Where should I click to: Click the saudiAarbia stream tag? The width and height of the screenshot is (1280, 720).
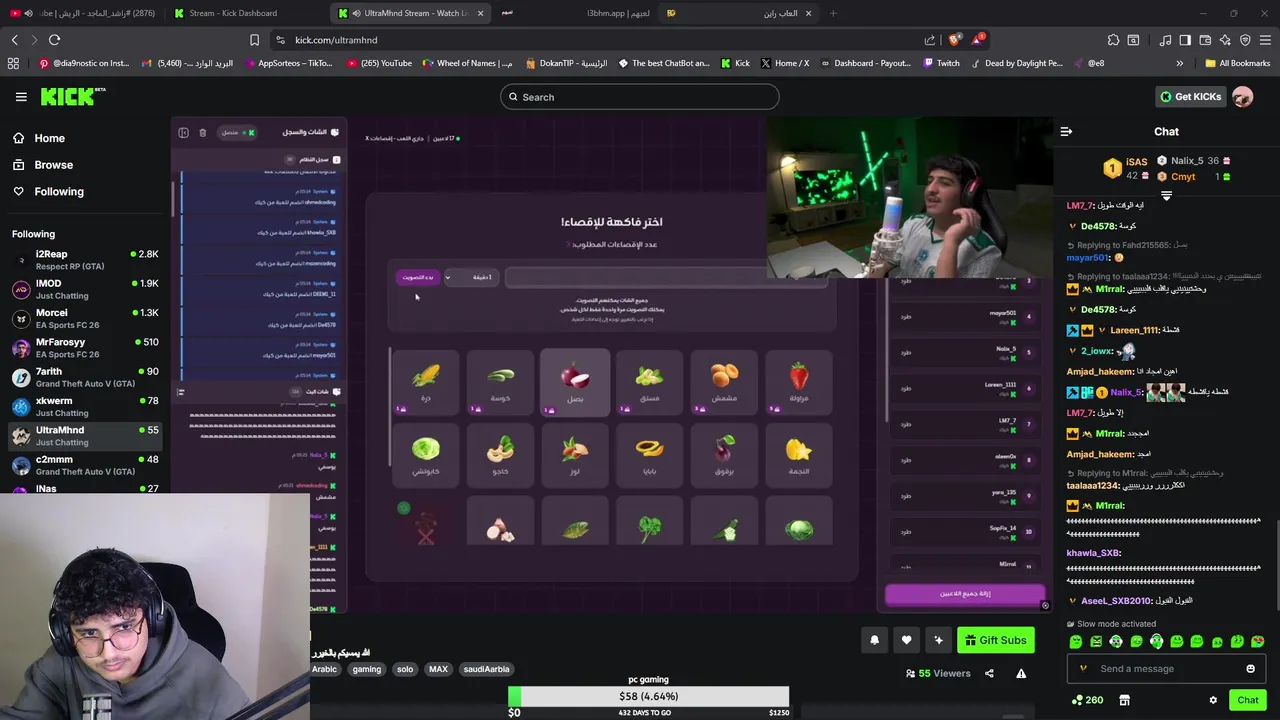(x=486, y=669)
